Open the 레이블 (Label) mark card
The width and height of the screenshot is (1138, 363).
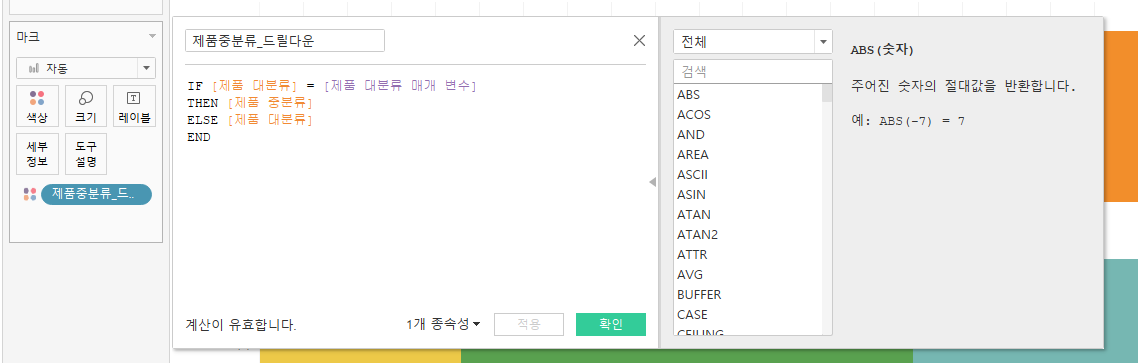pos(134,106)
